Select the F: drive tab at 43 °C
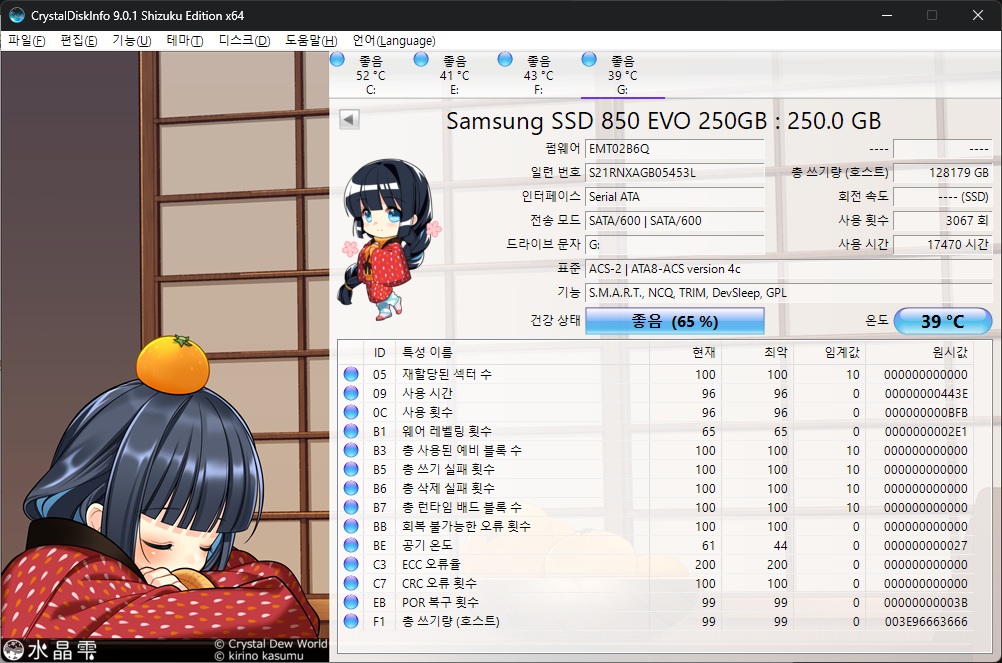1002x663 pixels. [538, 75]
